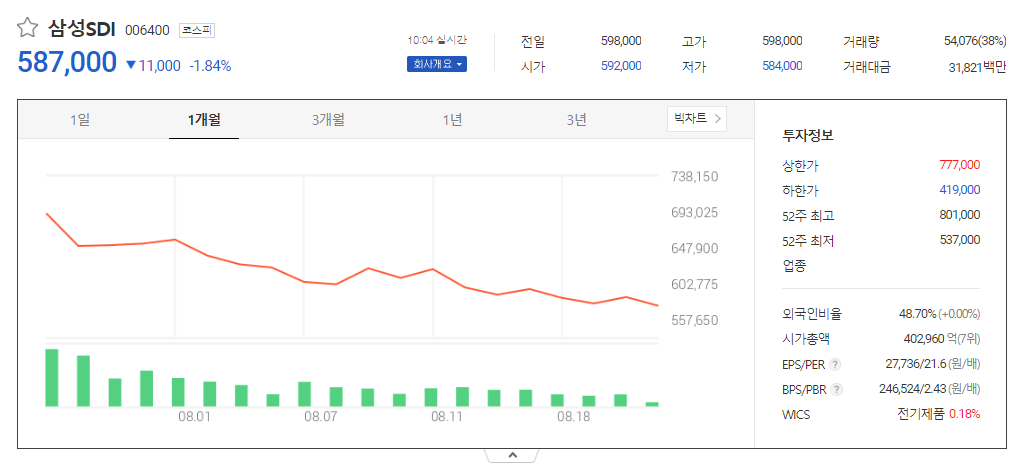Click the 외국인비율 value 48.70%
The width and height of the screenshot is (1019, 472).
click(x=918, y=314)
